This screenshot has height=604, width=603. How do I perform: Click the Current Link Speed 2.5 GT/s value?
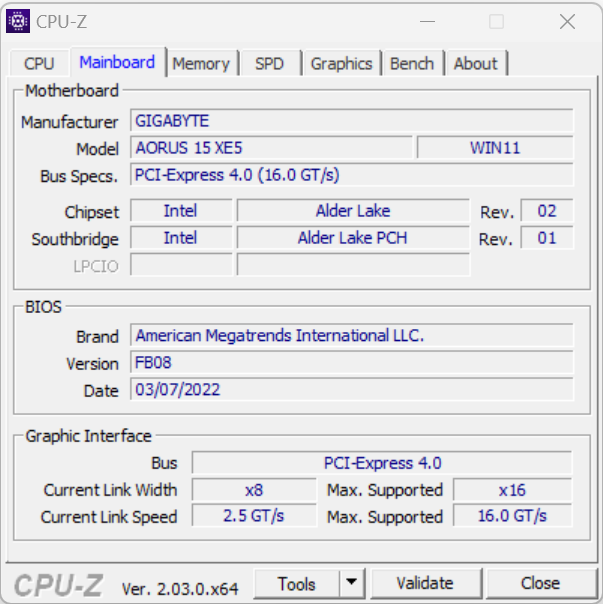click(254, 515)
